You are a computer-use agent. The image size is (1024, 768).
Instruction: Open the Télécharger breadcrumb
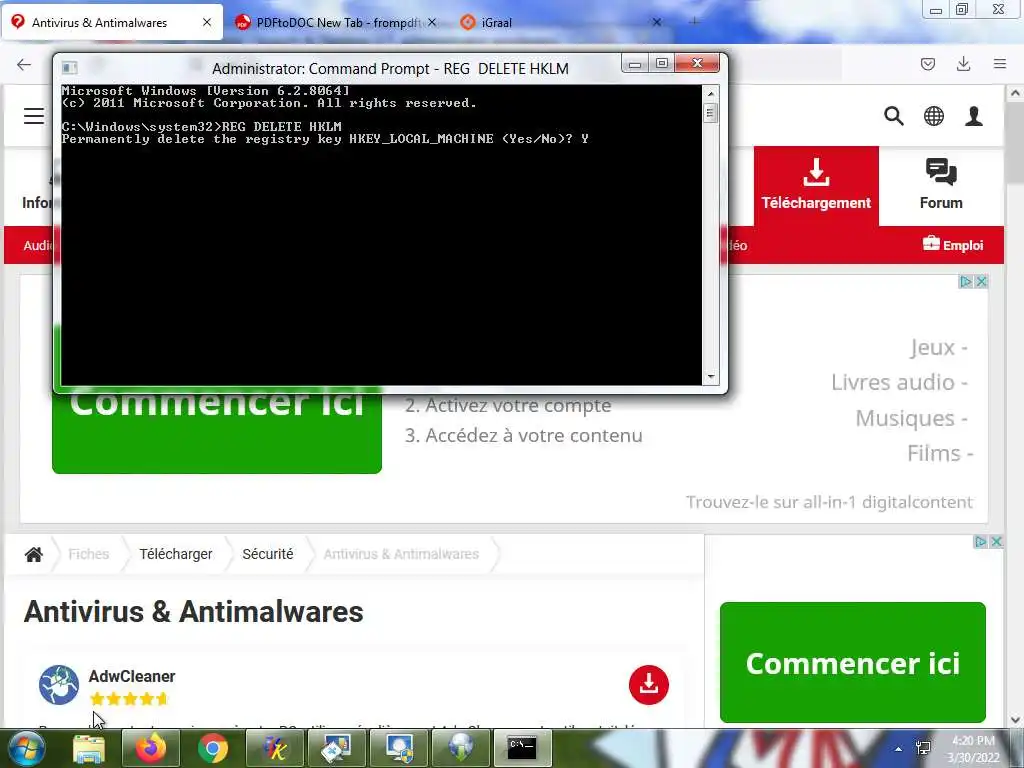click(176, 554)
